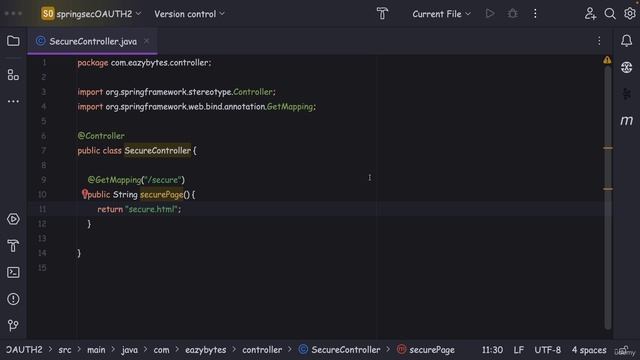This screenshot has width=640, height=360.
Task: Click the project icon badge in title bar
Action: tap(47, 13)
